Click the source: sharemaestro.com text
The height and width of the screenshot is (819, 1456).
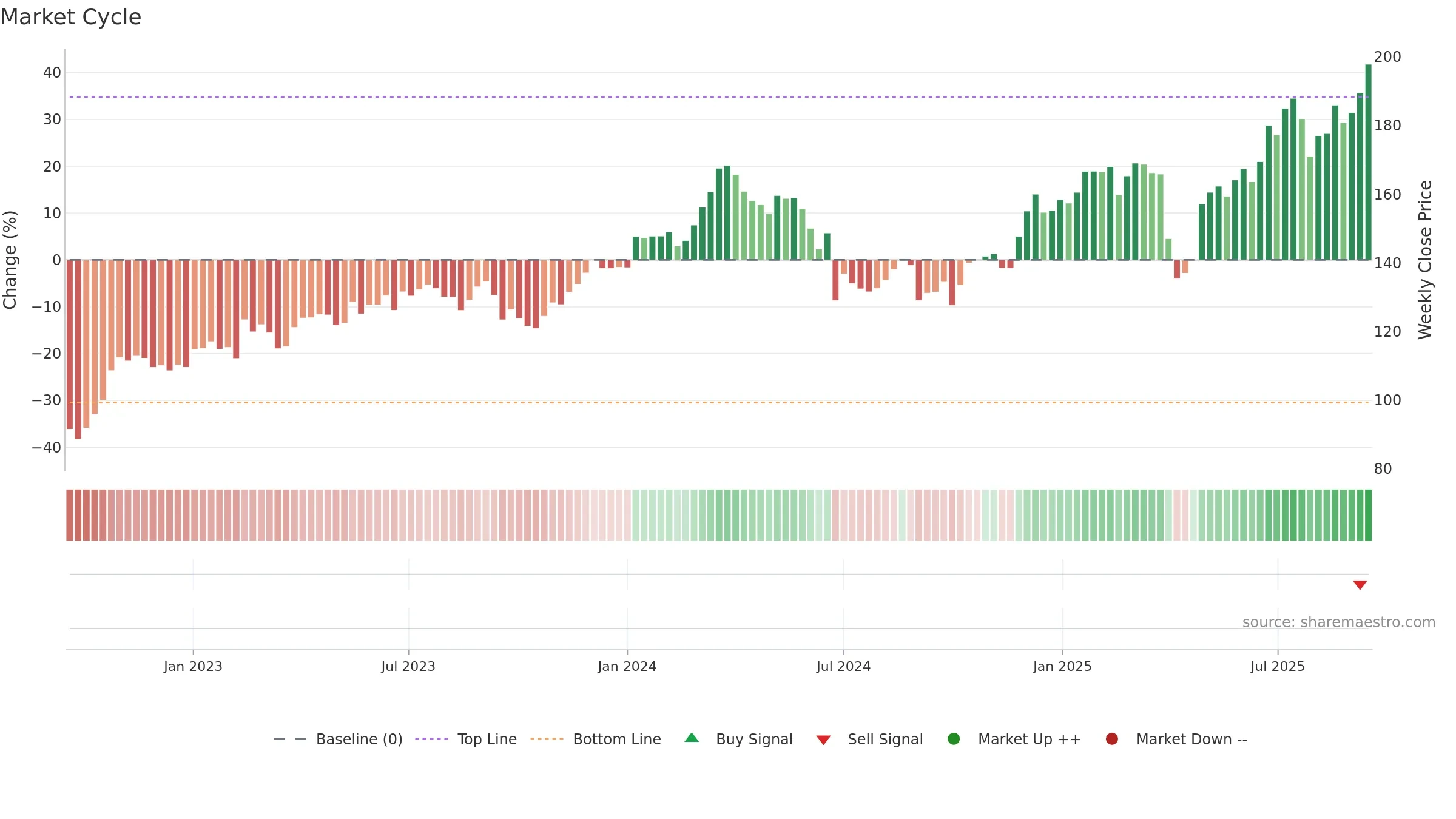click(x=1339, y=622)
